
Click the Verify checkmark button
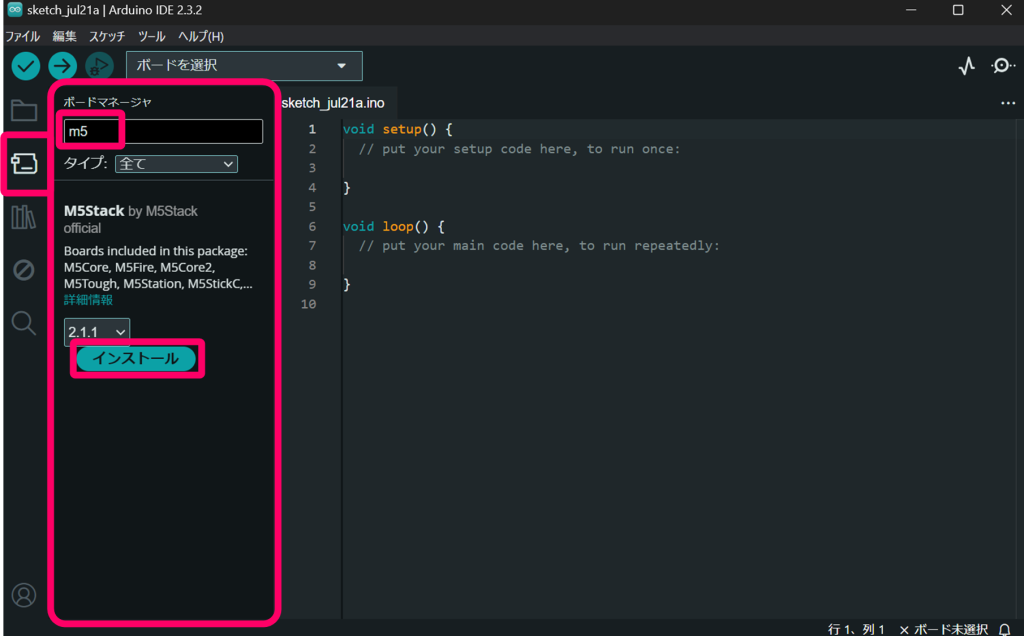[x=26, y=66]
